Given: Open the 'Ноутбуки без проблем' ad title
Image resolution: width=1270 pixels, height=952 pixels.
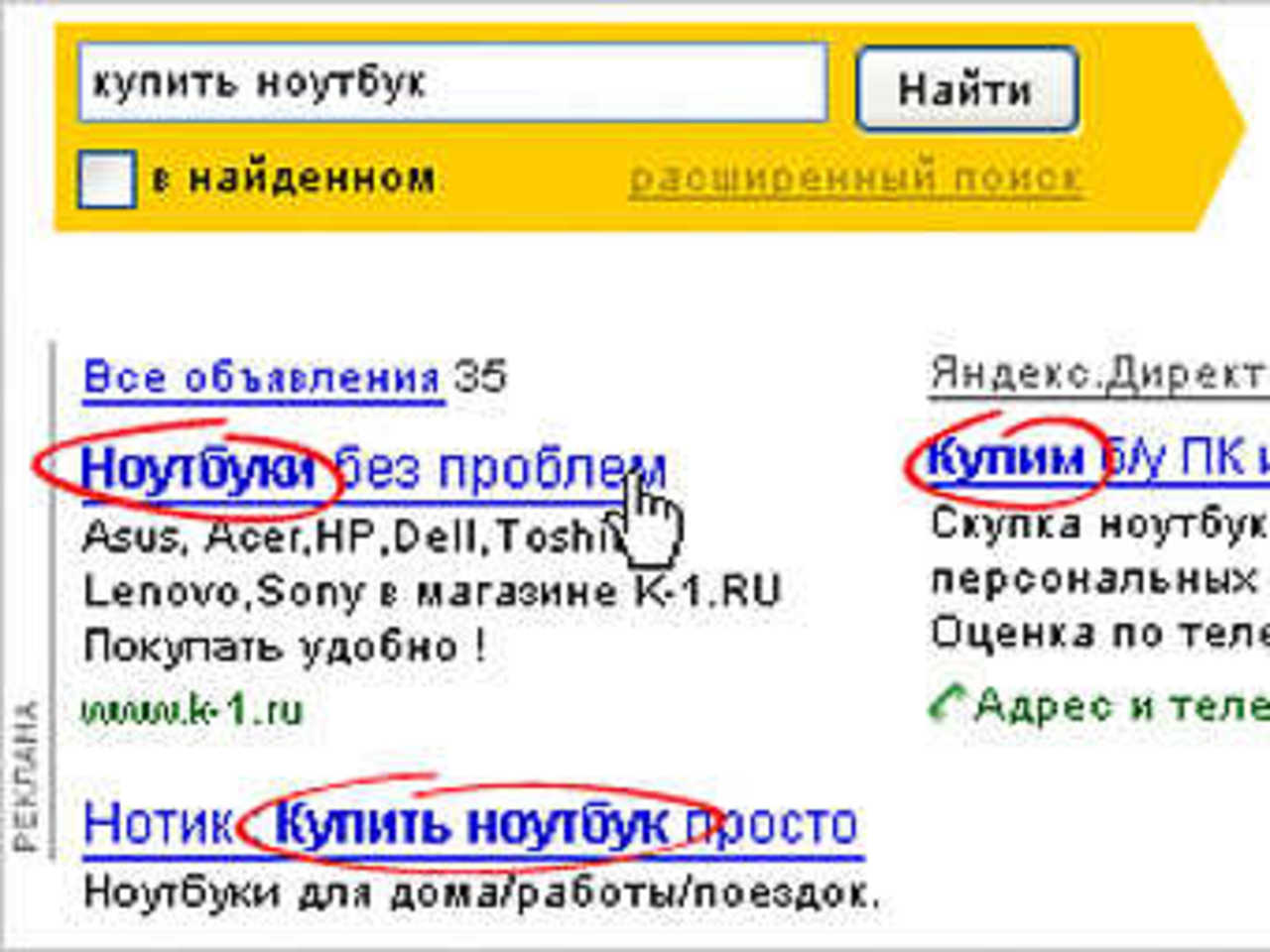Looking at the screenshot, I should 373,470.
